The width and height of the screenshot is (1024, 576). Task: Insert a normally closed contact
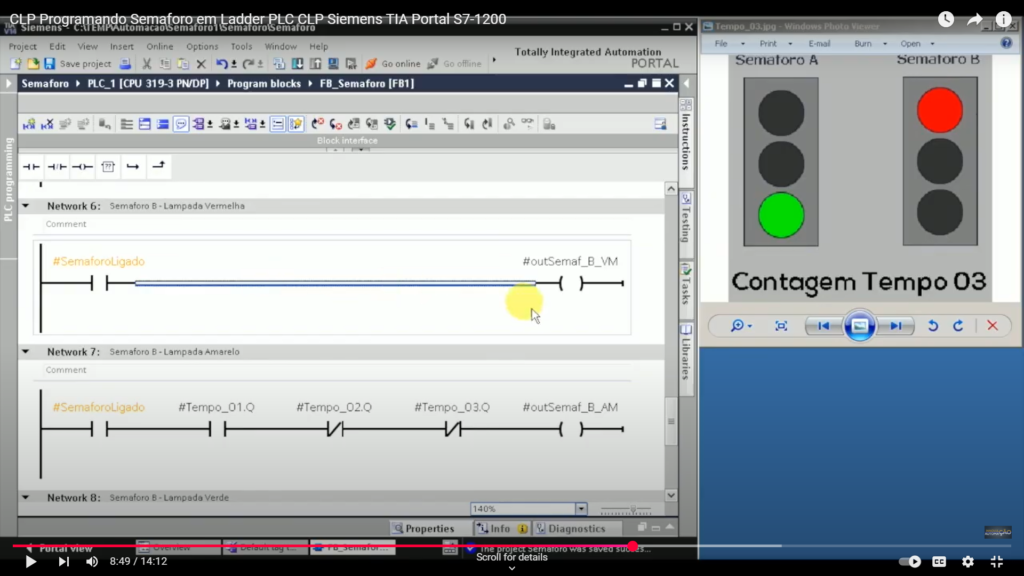(x=57, y=167)
